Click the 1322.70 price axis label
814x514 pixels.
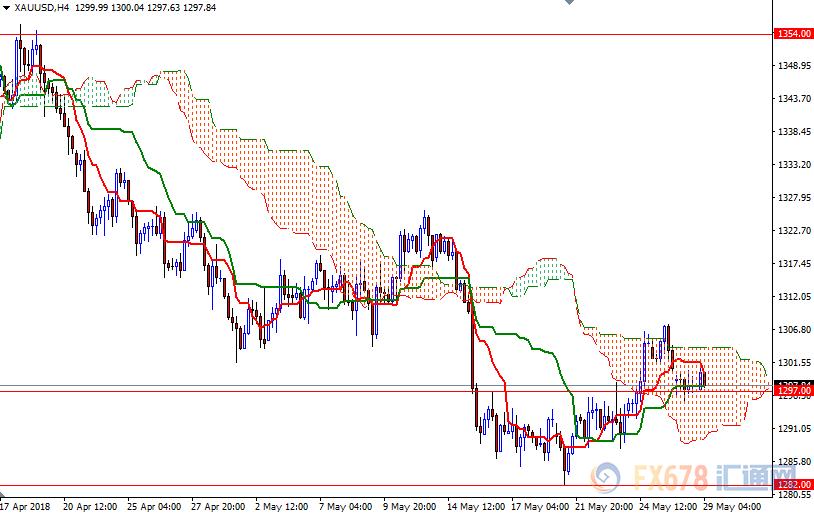[x=793, y=231]
